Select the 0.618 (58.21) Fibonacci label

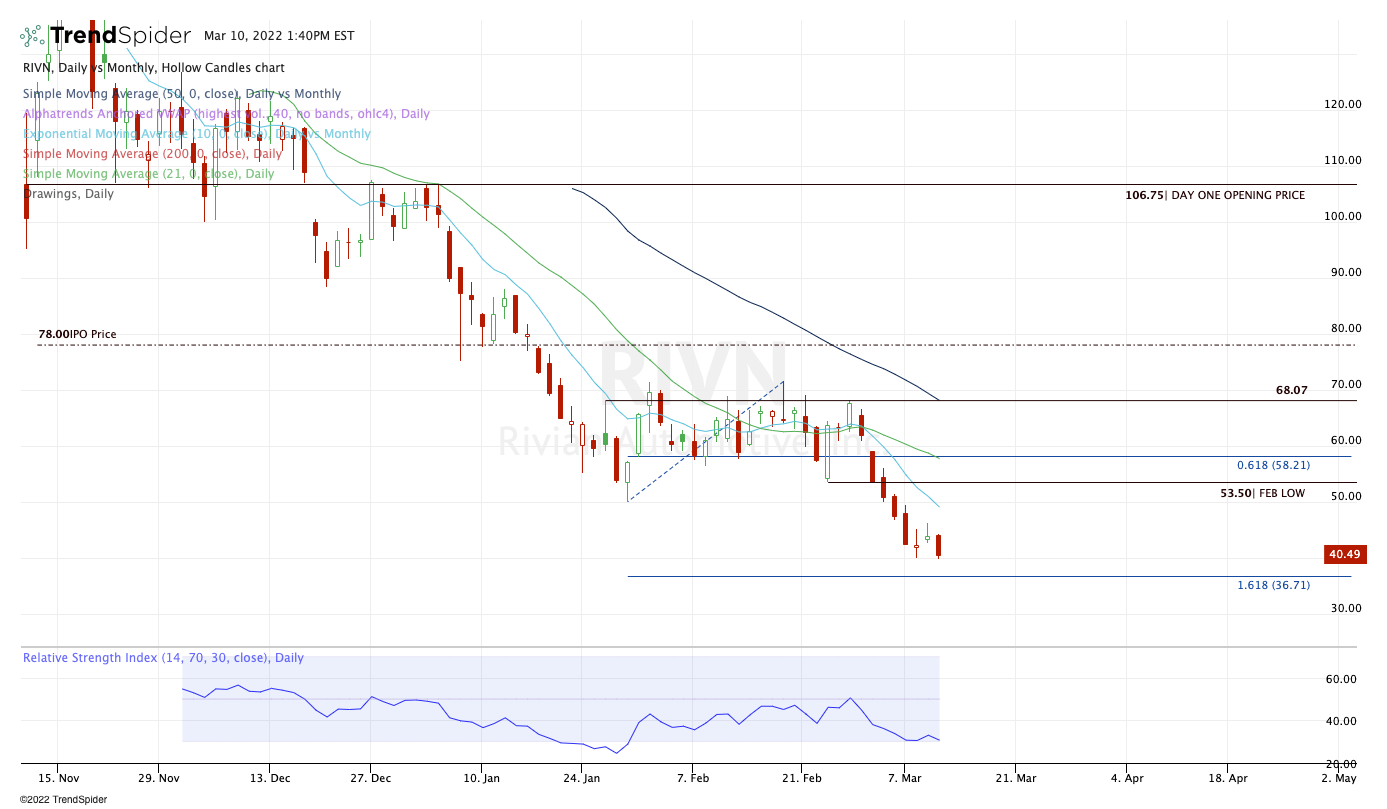coord(1273,465)
